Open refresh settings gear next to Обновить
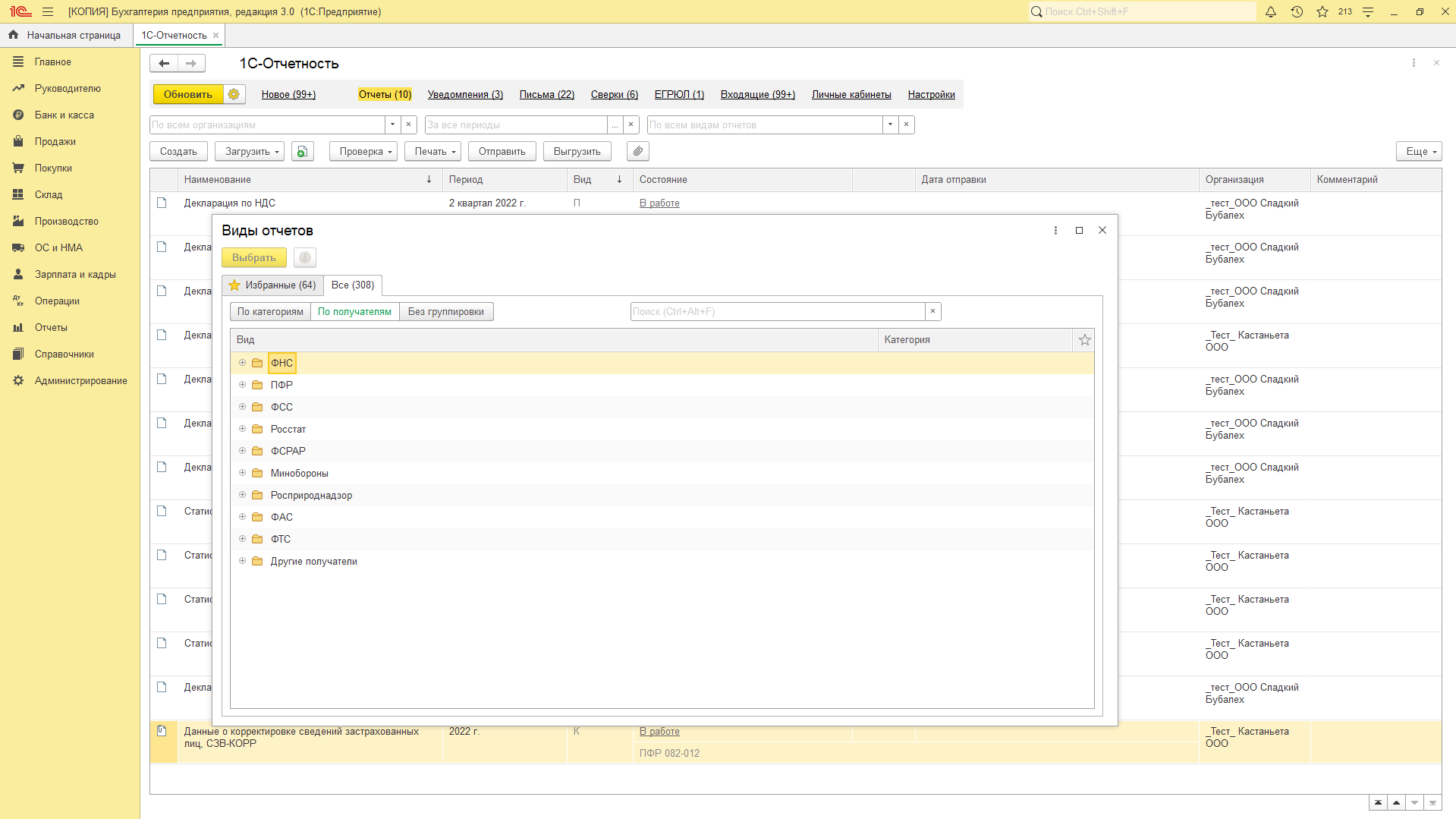Screen dimensions: 1456x819 (x=234, y=94)
